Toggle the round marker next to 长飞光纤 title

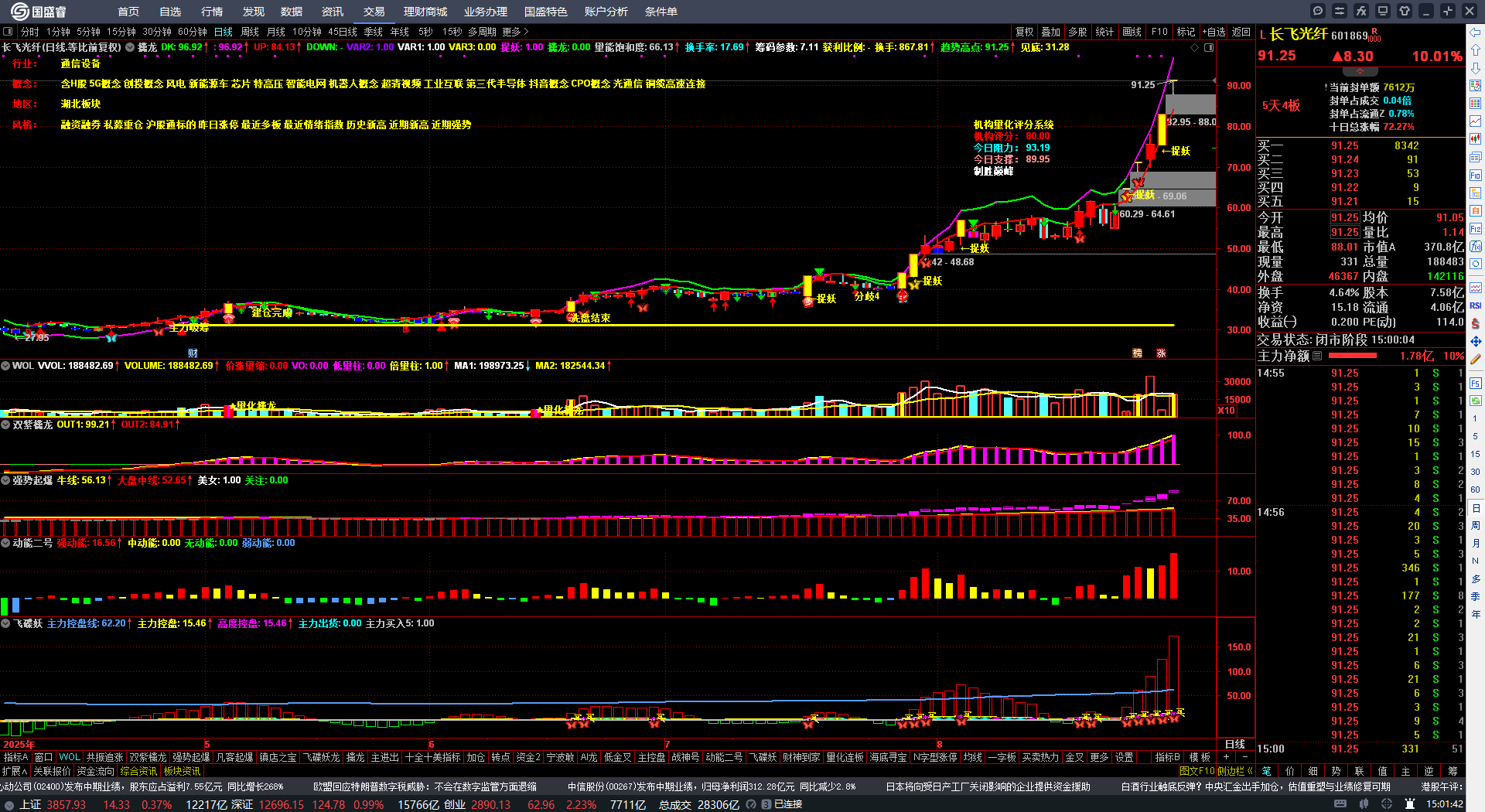(130, 47)
